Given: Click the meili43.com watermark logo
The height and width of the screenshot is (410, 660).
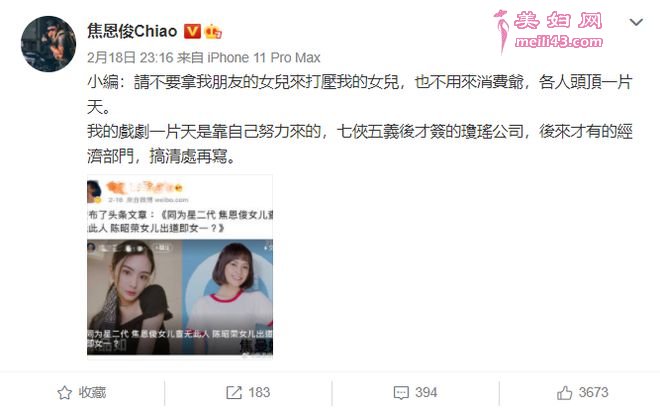Looking at the screenshot, I should pos(550,32).
